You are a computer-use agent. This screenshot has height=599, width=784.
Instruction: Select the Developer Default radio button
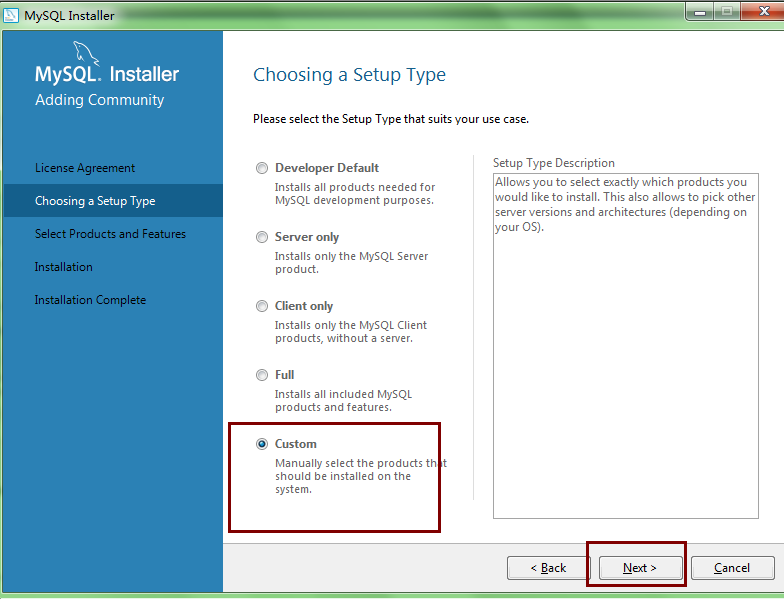[262, 168]
